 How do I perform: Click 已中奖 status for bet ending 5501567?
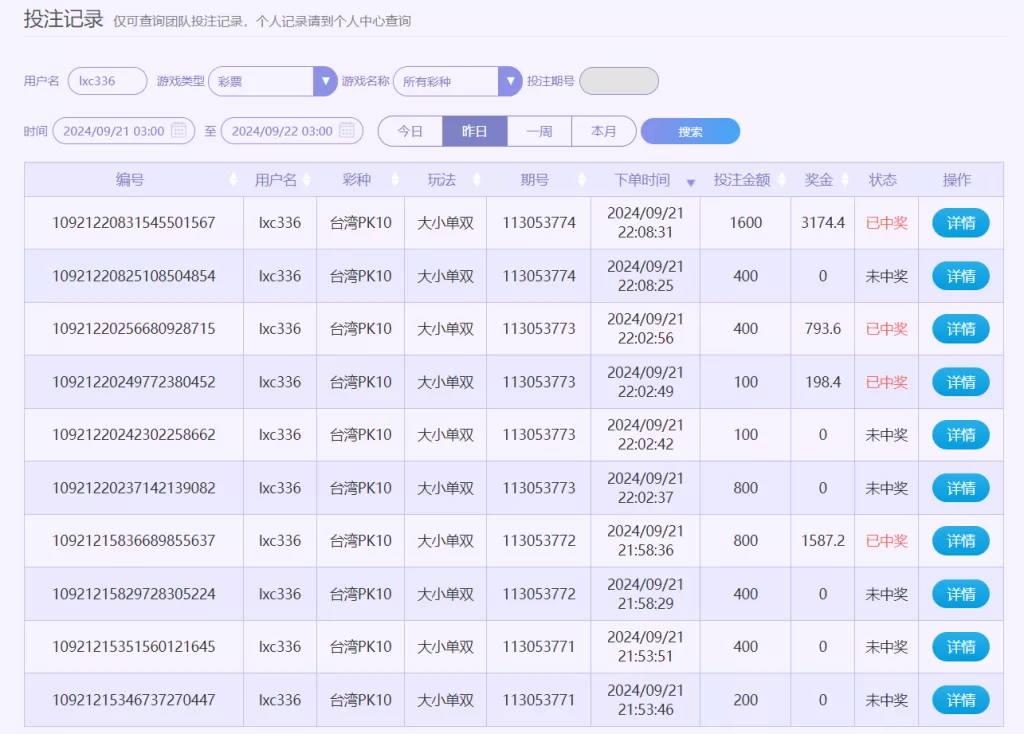(886, 223)
